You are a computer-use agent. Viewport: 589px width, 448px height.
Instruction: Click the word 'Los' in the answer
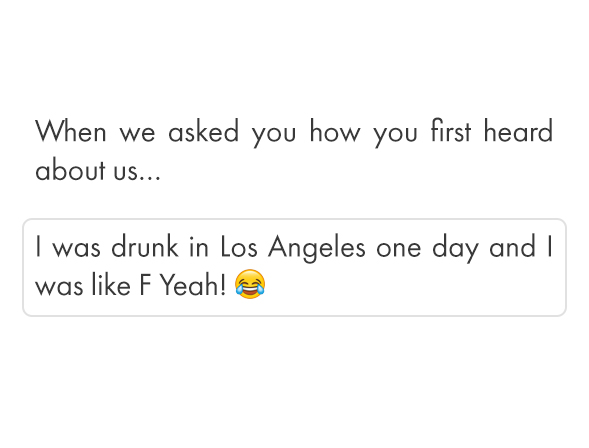click(x=239, y=246)
